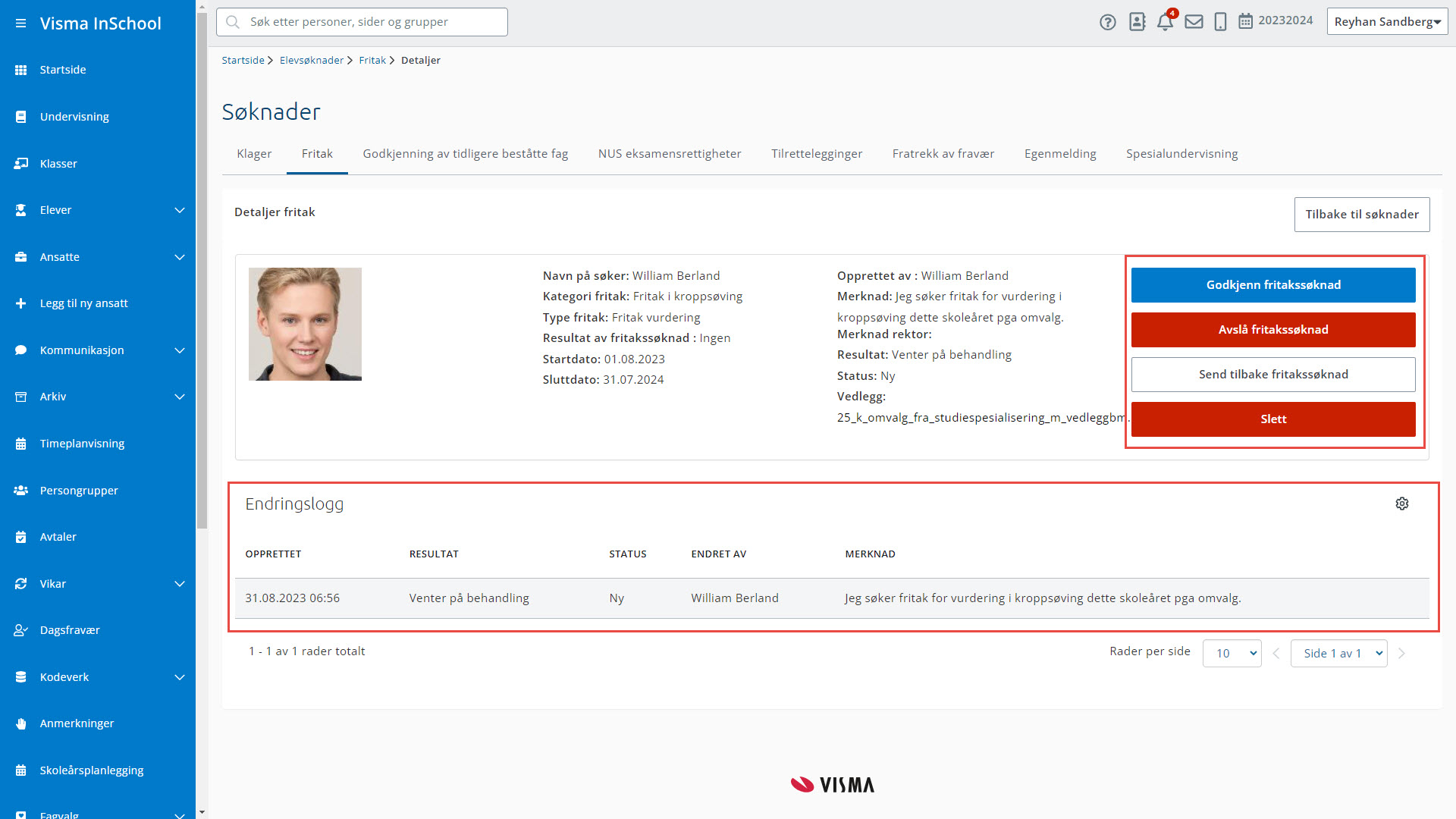Open the Elevsøknader breadcrumb link
Viewport: 1456px width, 819px height.
[312, 61]
